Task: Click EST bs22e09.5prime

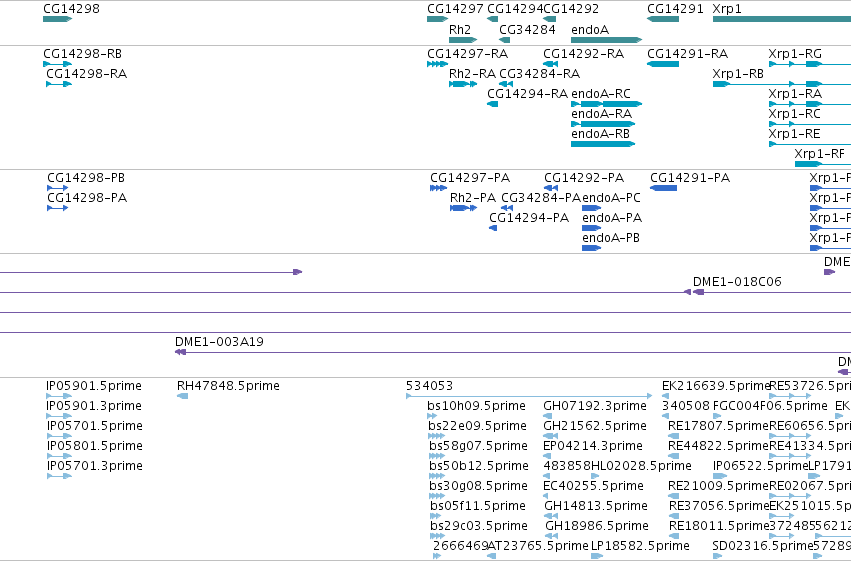Action: pyautogui.click(x=437, y=436)
